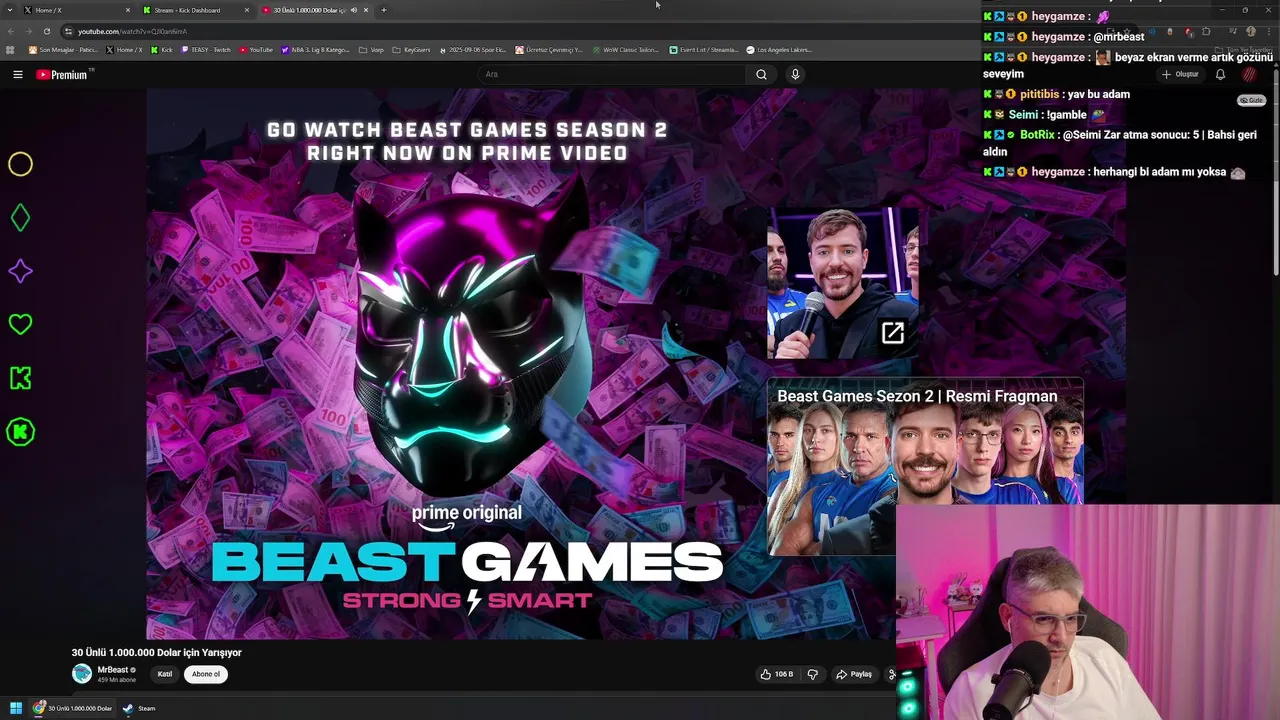The image size is (1280, 720).
Task: Click 'Seimi' username in chat
Action: [1023, 114]
